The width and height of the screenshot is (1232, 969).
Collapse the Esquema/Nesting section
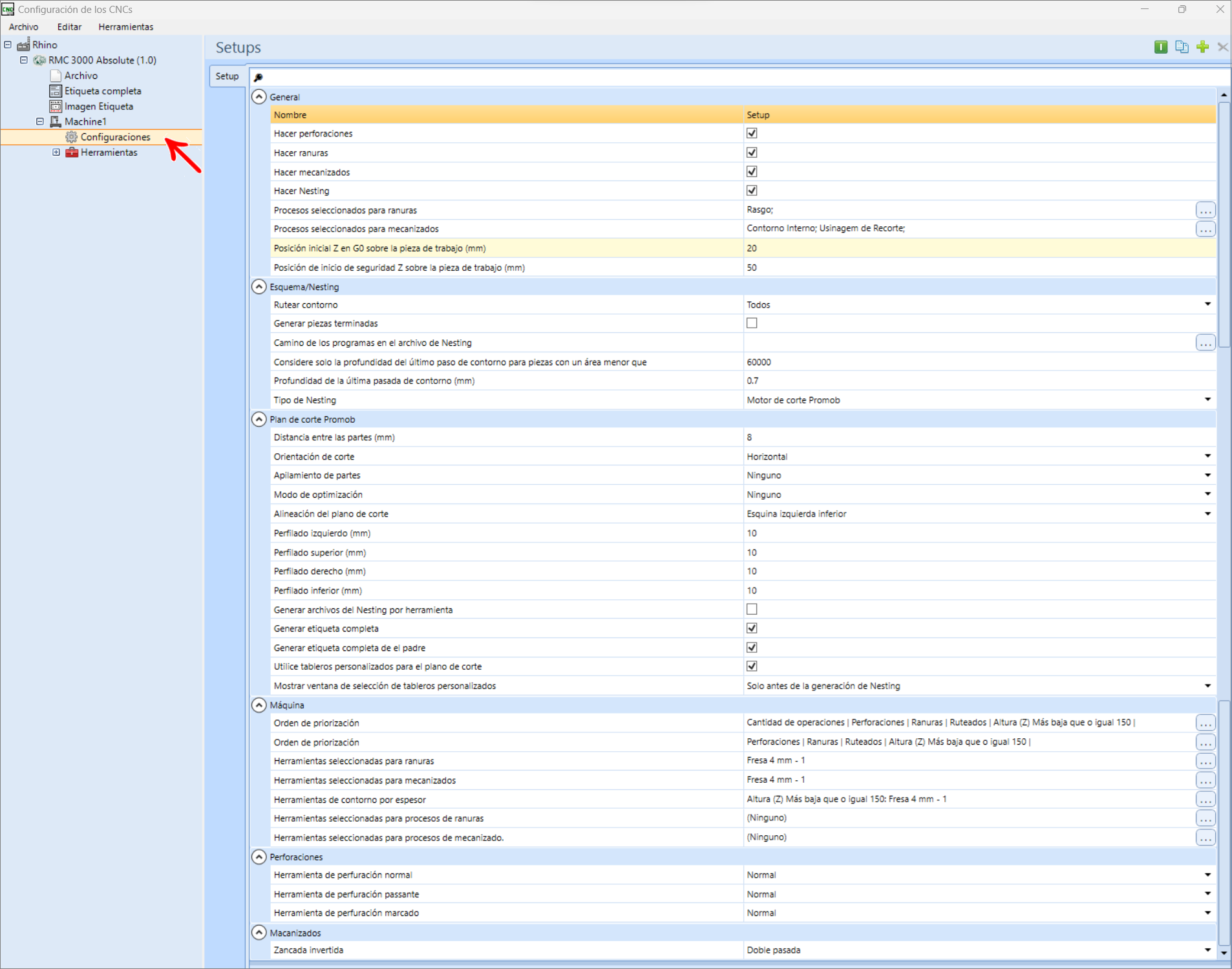(259, 286)
